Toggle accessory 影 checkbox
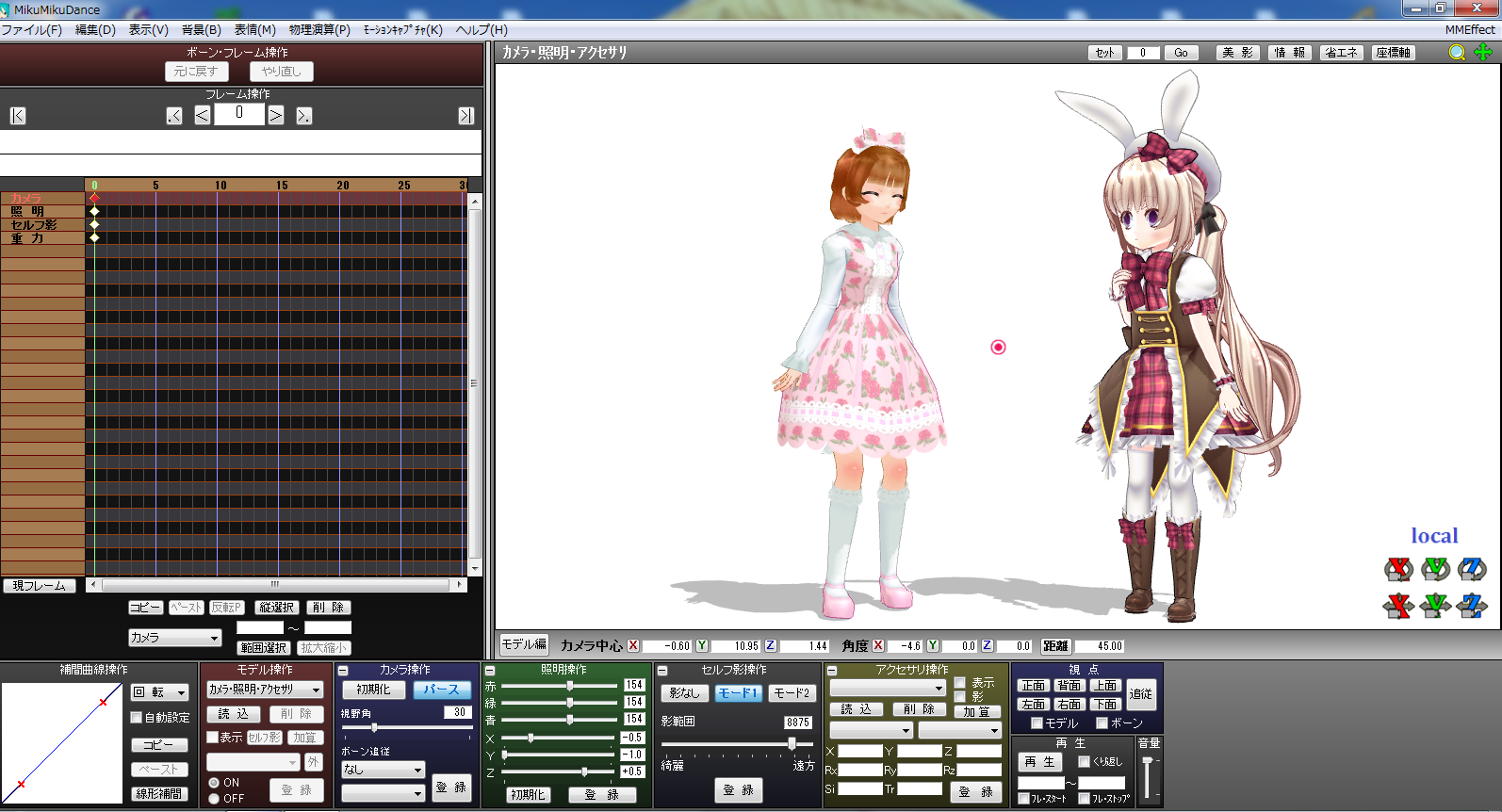1502x812 pixels. [x=960, y=696]
